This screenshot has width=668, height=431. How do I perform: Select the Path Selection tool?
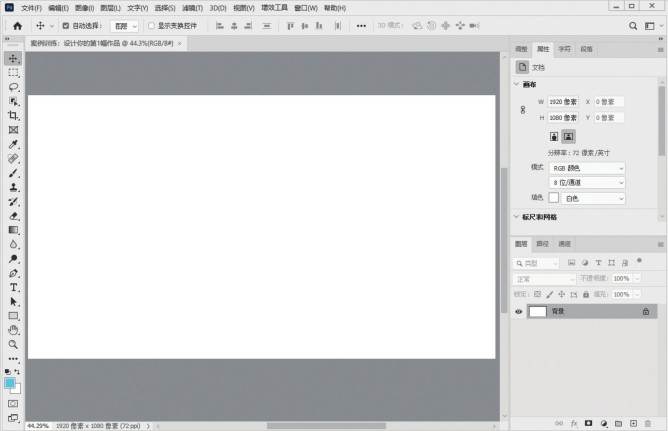pyautogui.click(x=13, y=302)
